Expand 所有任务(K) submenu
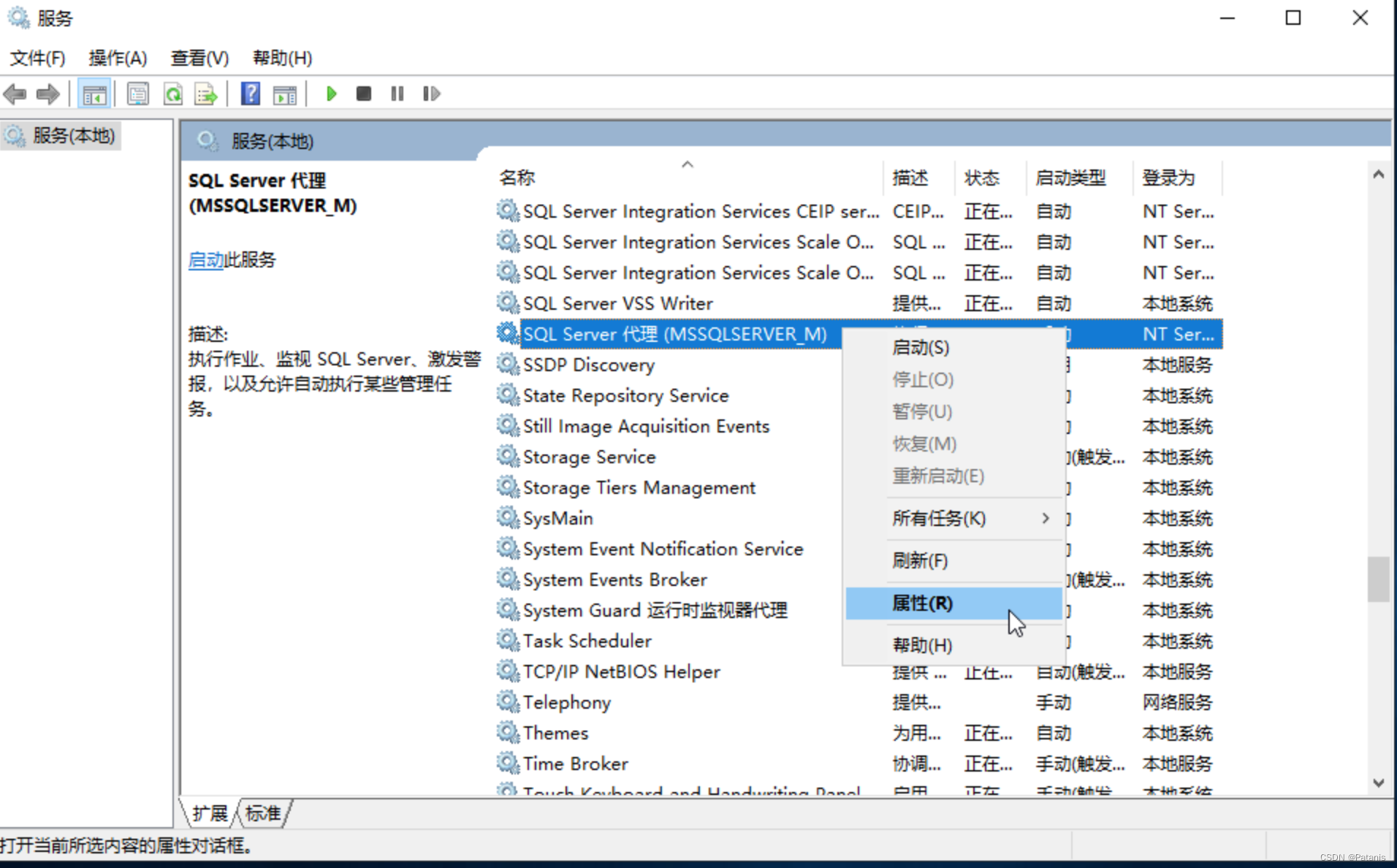Screen dimensions: 1397x868 click(x=953, y=518)
